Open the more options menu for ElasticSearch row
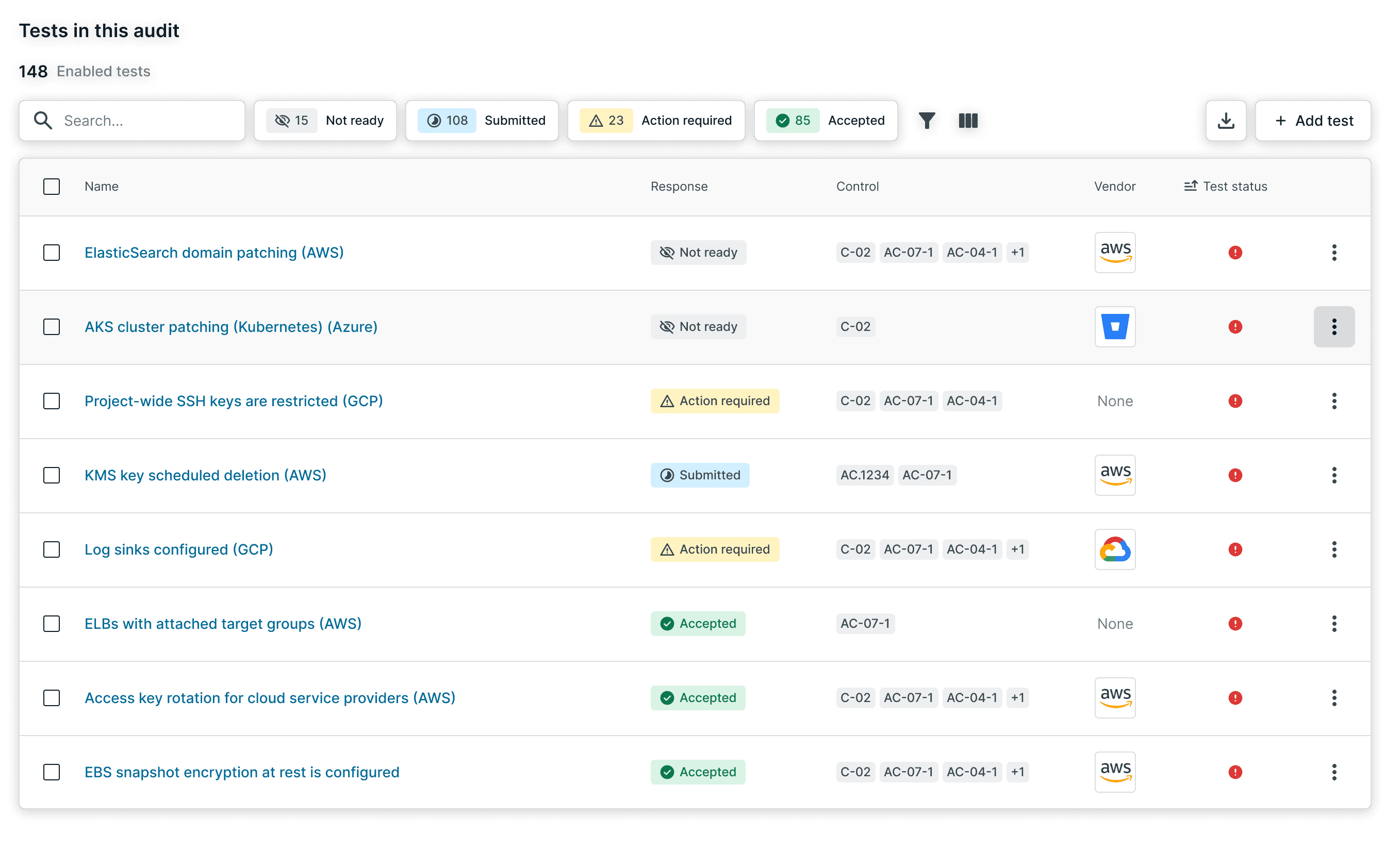 coord(1334,253)
